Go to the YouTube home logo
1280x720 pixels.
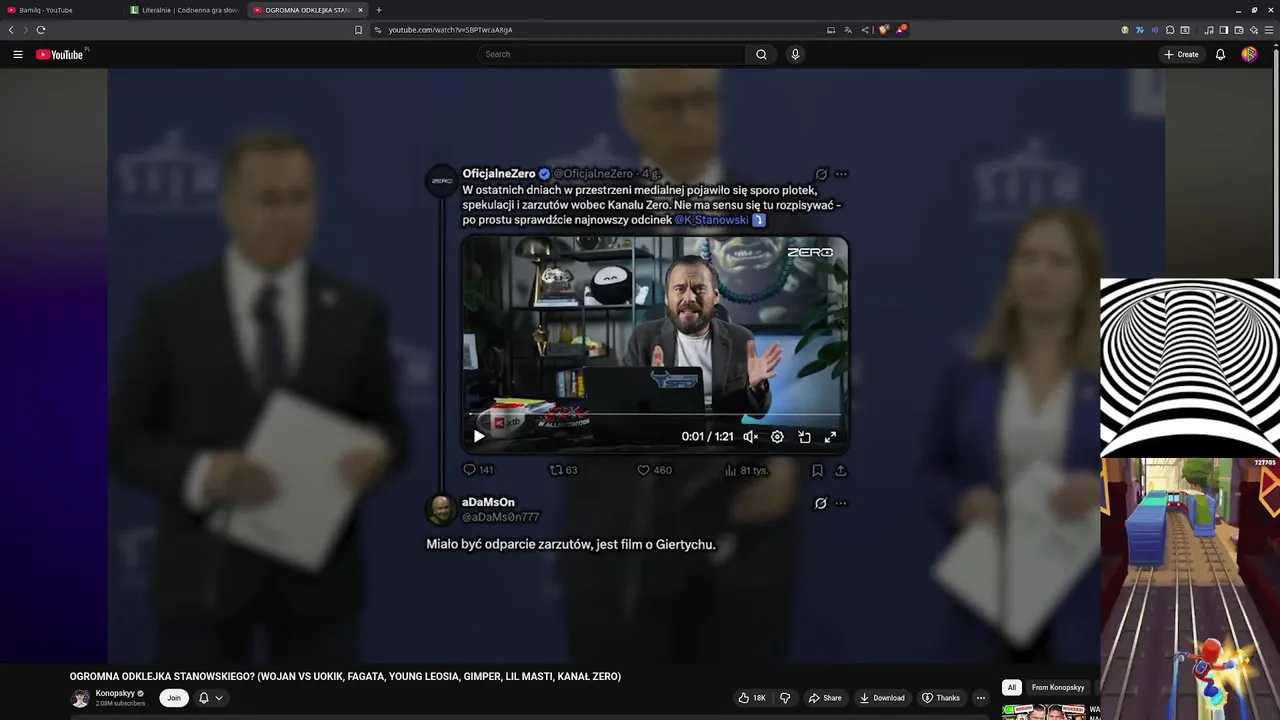coord(60,54)
